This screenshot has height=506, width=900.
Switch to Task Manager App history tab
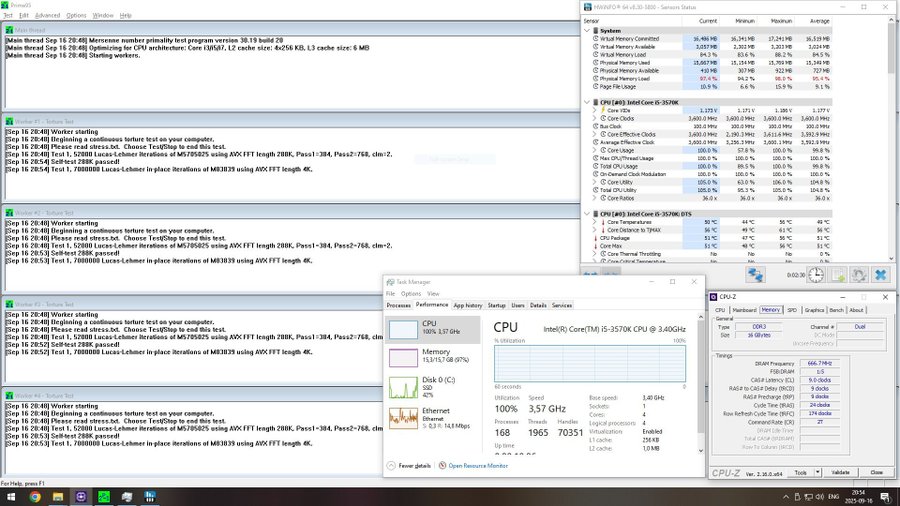[468, 305]
